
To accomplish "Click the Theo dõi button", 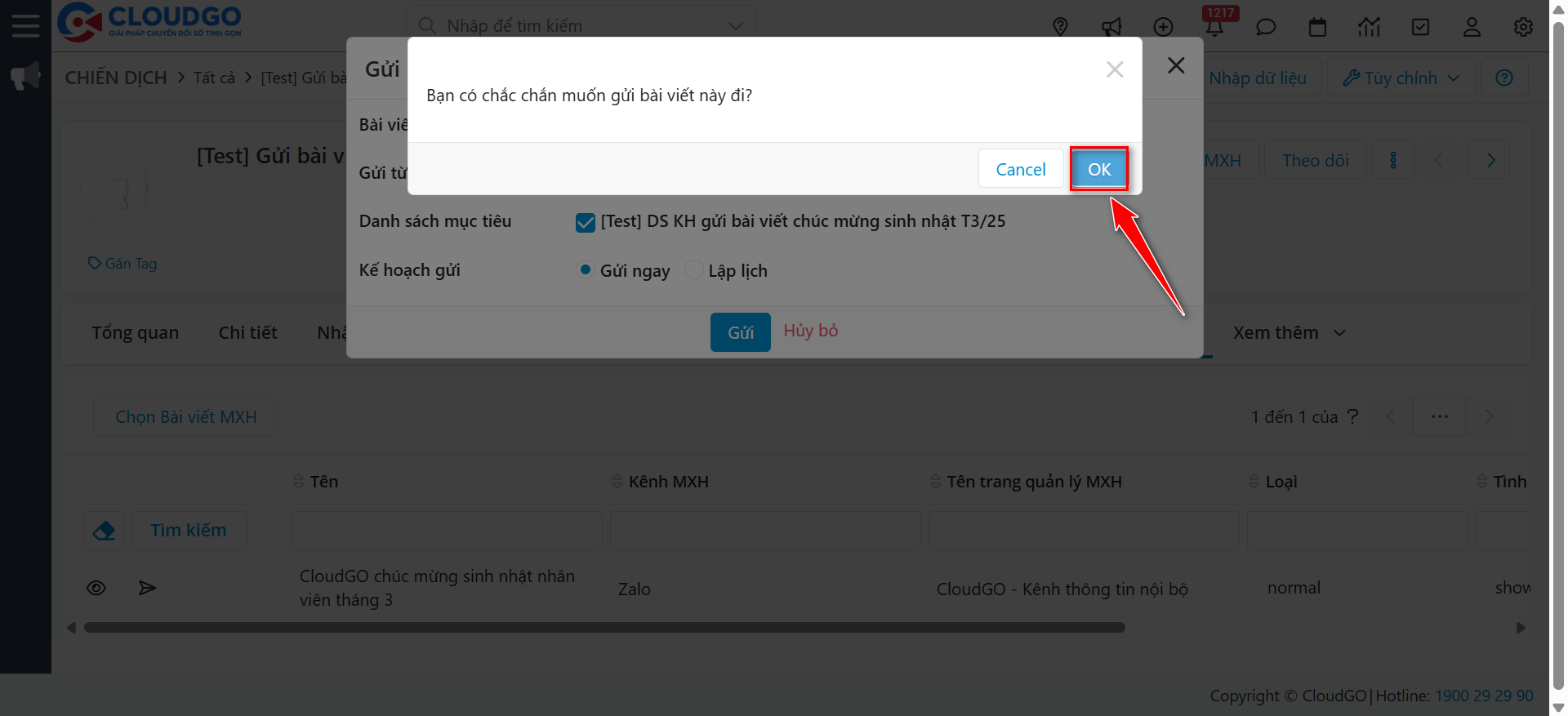I will 1316,160.
